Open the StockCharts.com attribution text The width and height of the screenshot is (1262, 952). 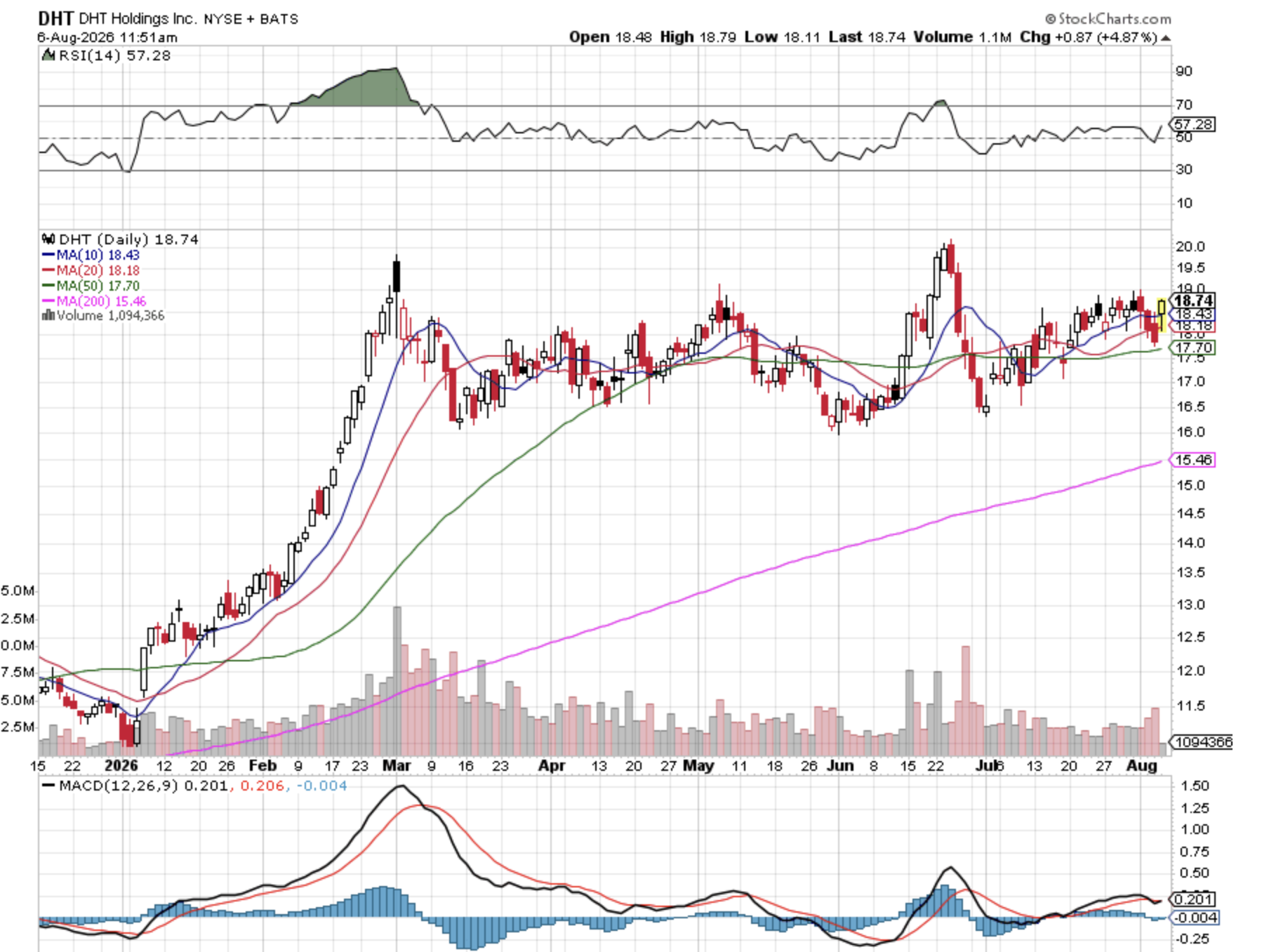point(1108,19)
